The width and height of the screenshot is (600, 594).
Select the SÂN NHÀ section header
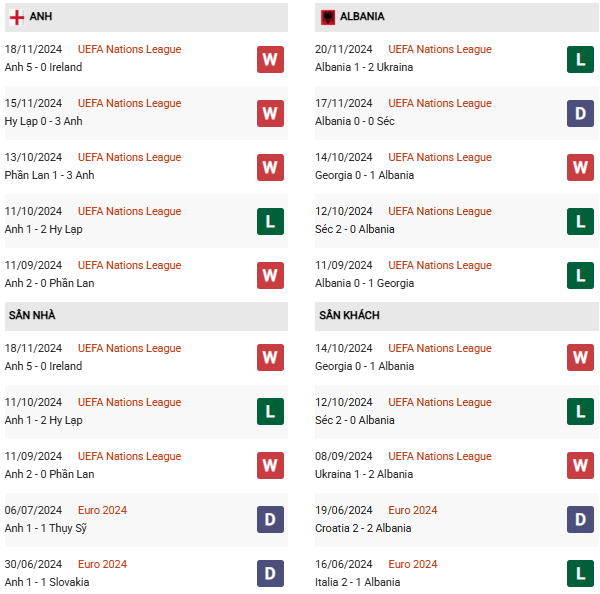(x=146, y=316)
